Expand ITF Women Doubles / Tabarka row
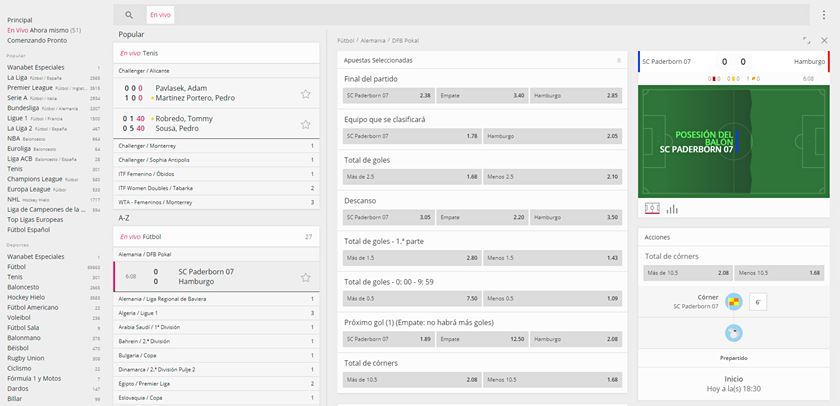 [216, 188]
